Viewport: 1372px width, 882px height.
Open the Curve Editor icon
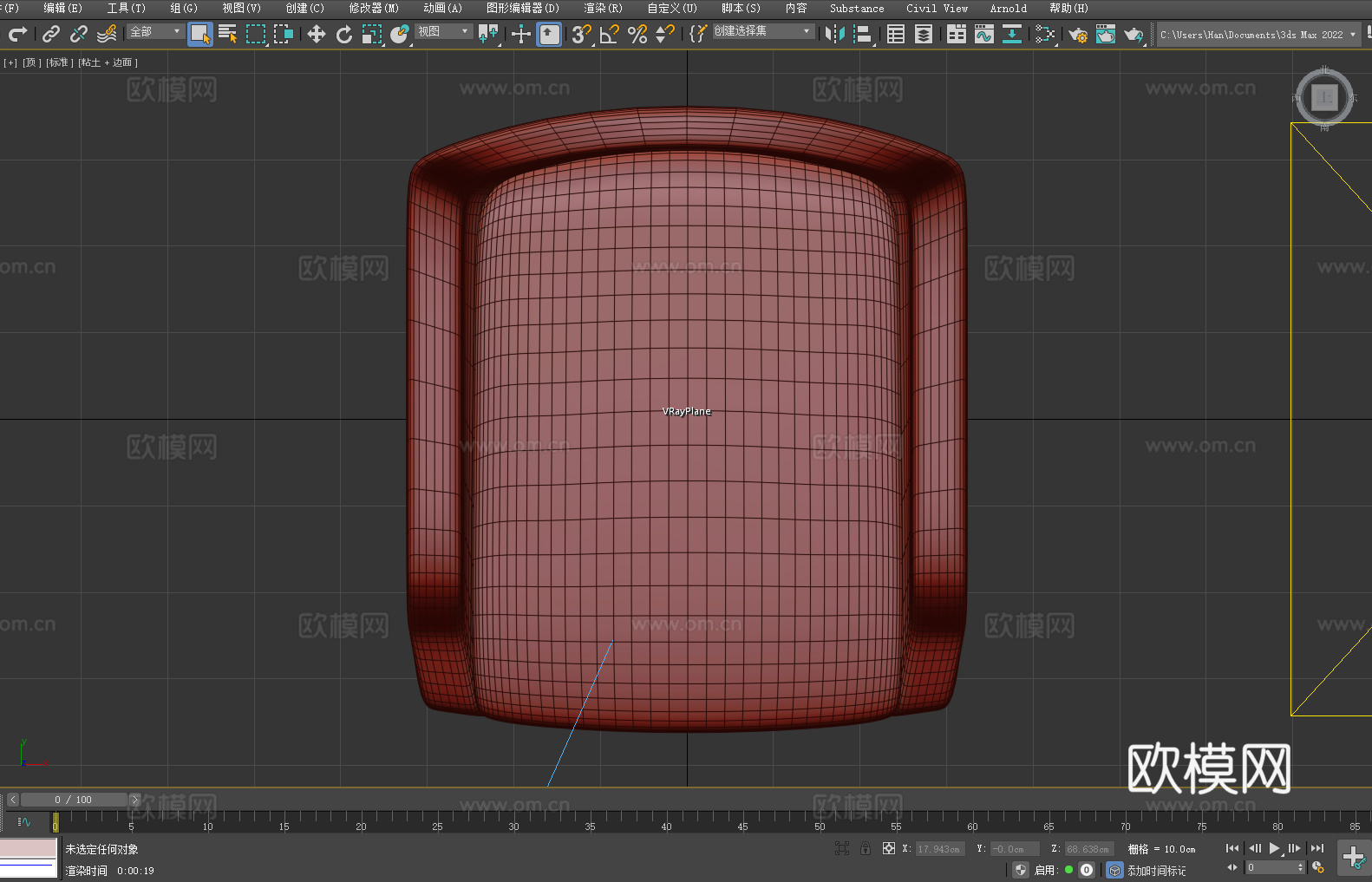[x=984, y=34]
